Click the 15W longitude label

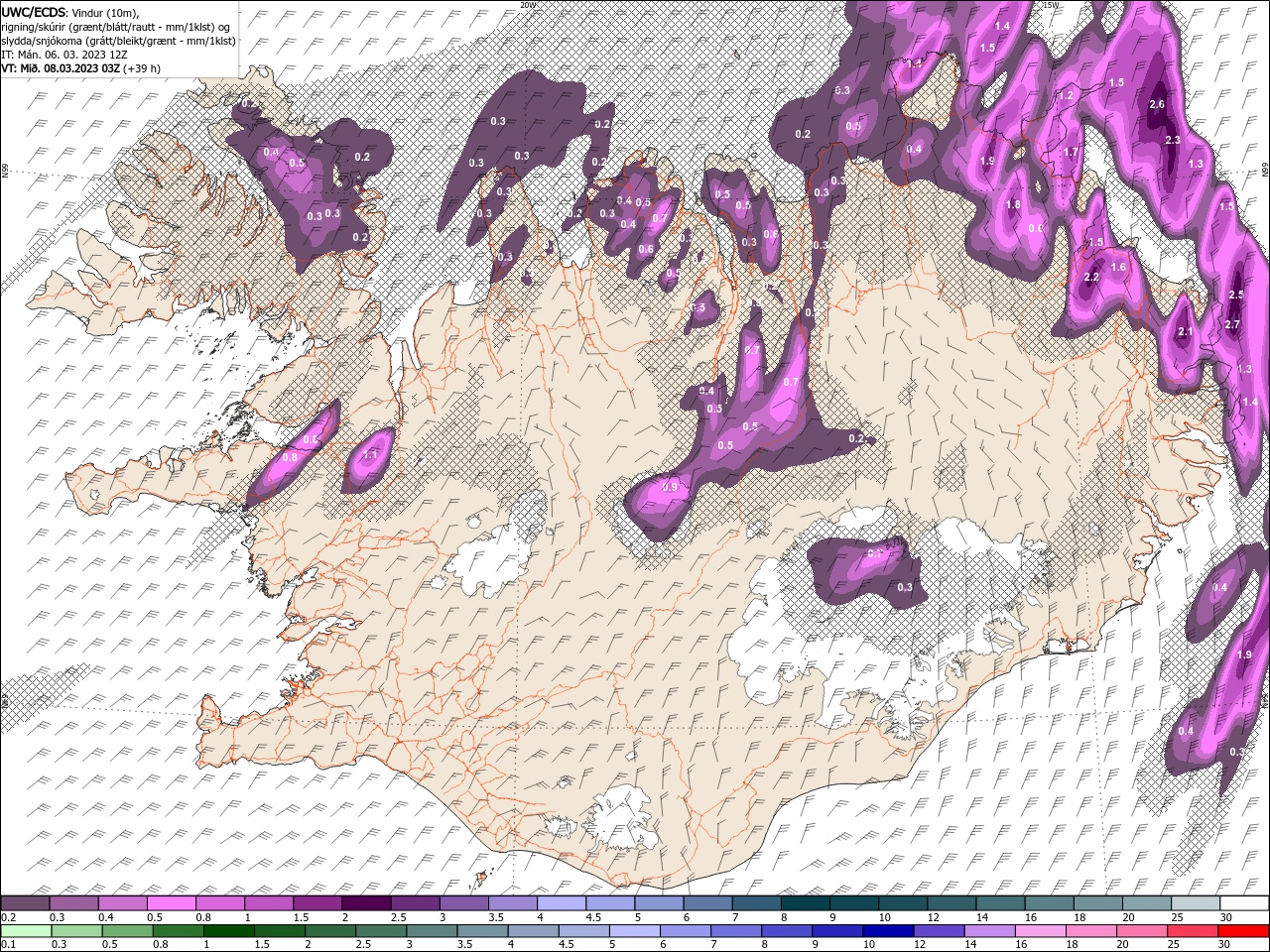pyautogui.click(x=1051, y=5)
